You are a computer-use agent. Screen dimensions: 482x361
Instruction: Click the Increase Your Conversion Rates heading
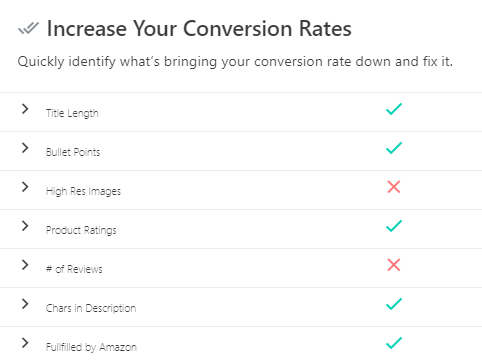coord(199,28)
